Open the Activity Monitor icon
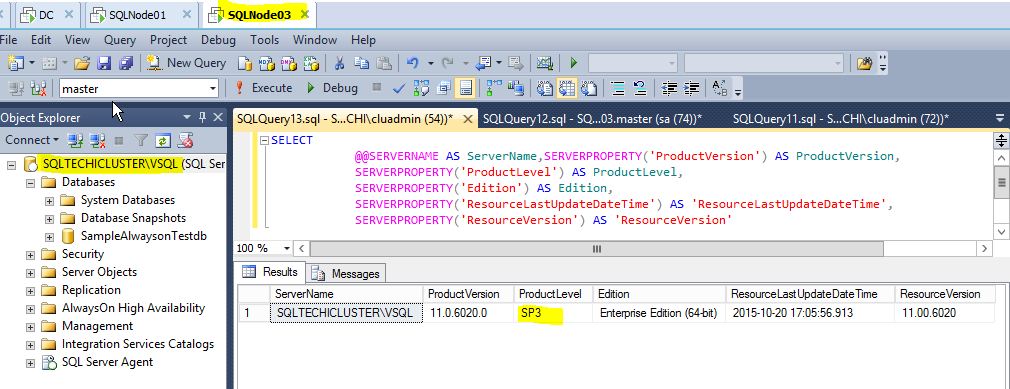Screen dimensions: 1010x389 (545, 63)
